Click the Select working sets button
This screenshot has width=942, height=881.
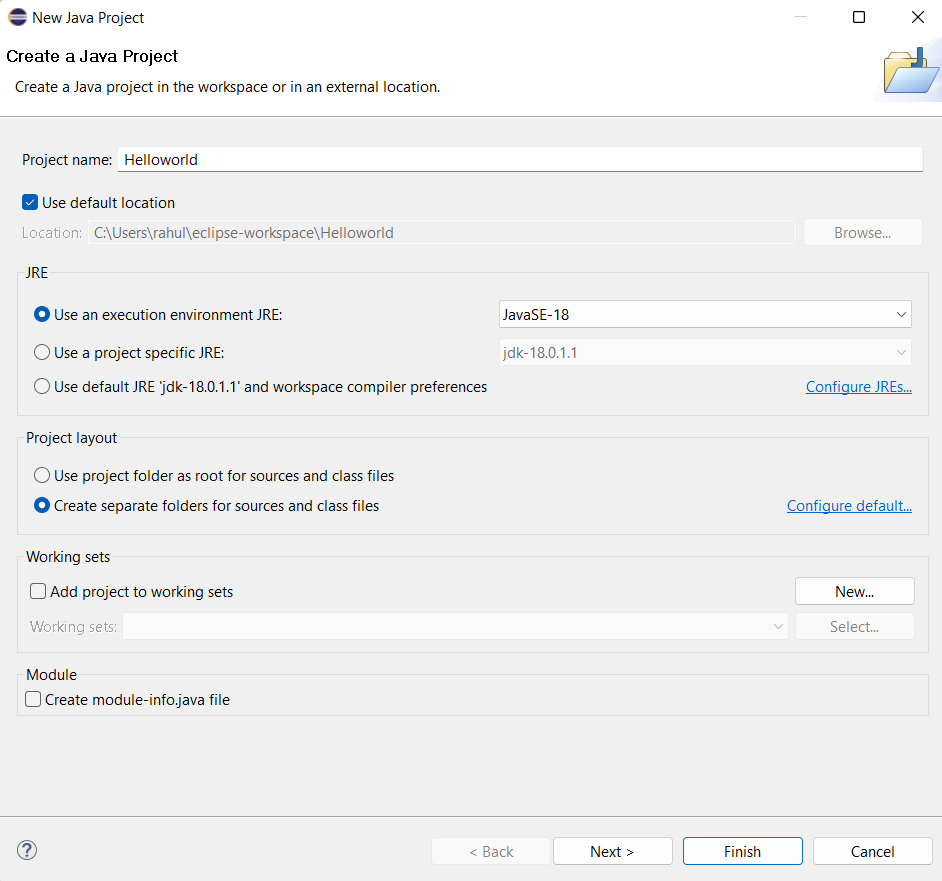pos(854,625)
